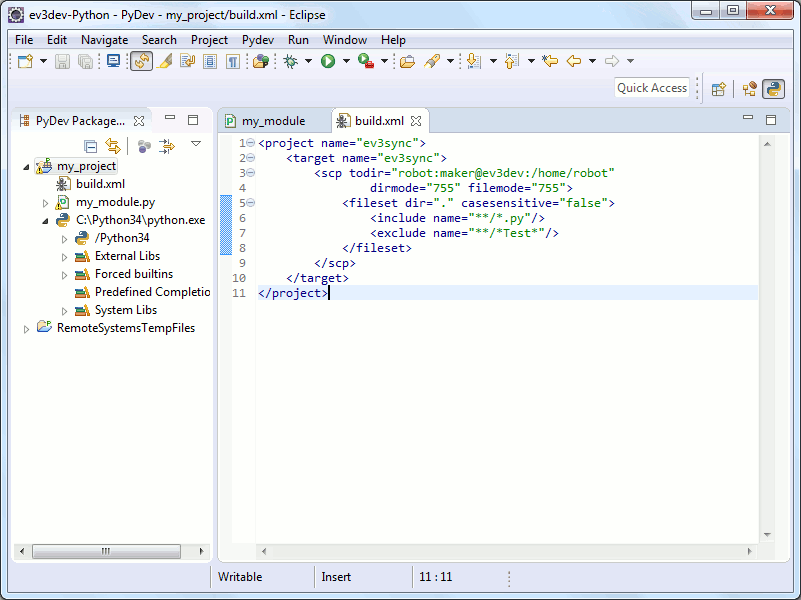This screenshot has height=600, width=801.
Task: Switch to the Team Synchronizing perspective icon
Action: tap(749, 89)
